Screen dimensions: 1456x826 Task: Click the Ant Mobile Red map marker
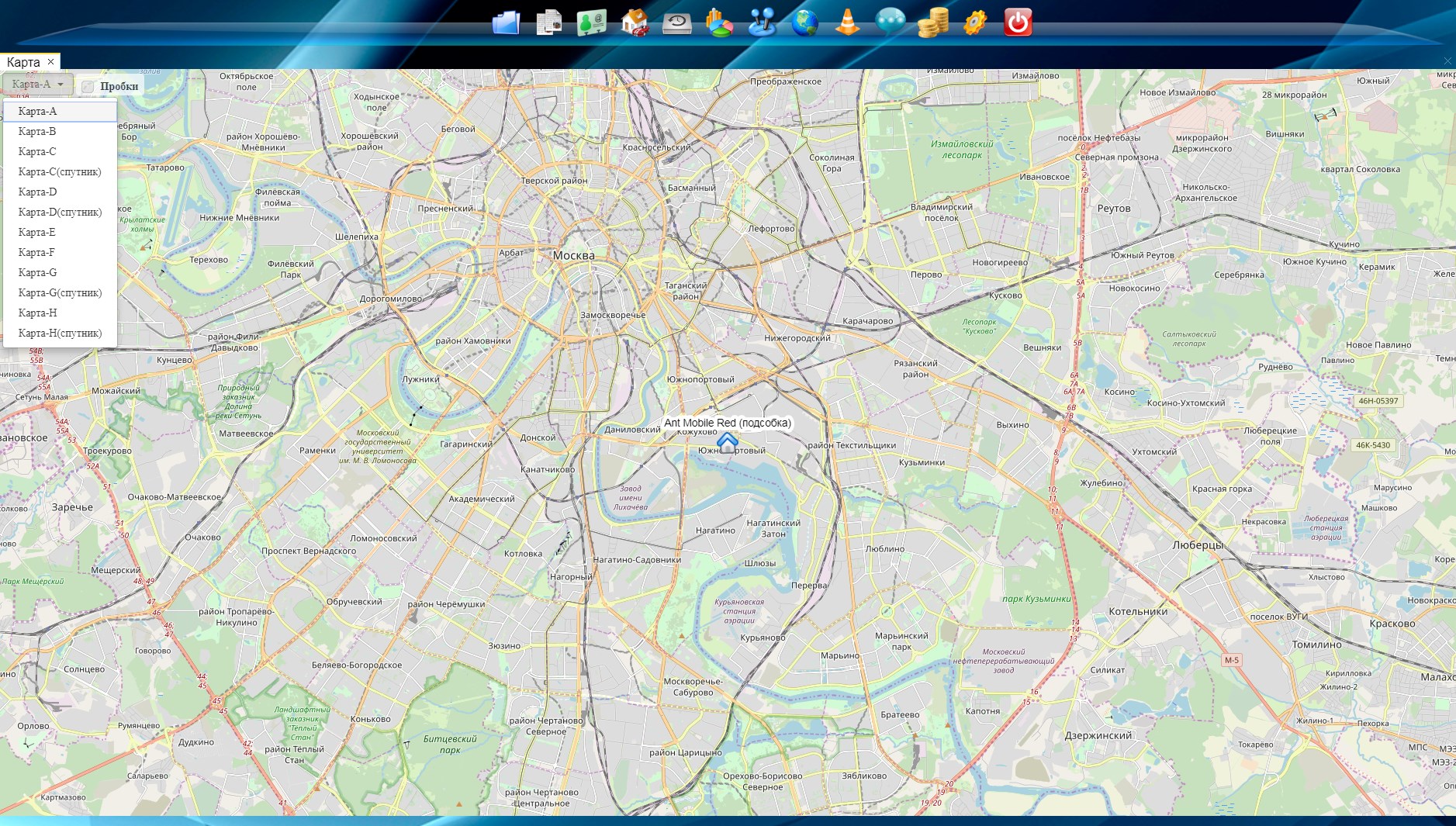tap(728, 443)
